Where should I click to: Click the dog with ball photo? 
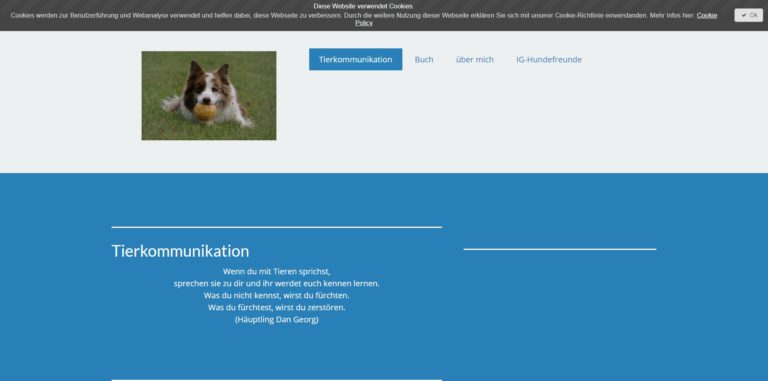point(209,95)
